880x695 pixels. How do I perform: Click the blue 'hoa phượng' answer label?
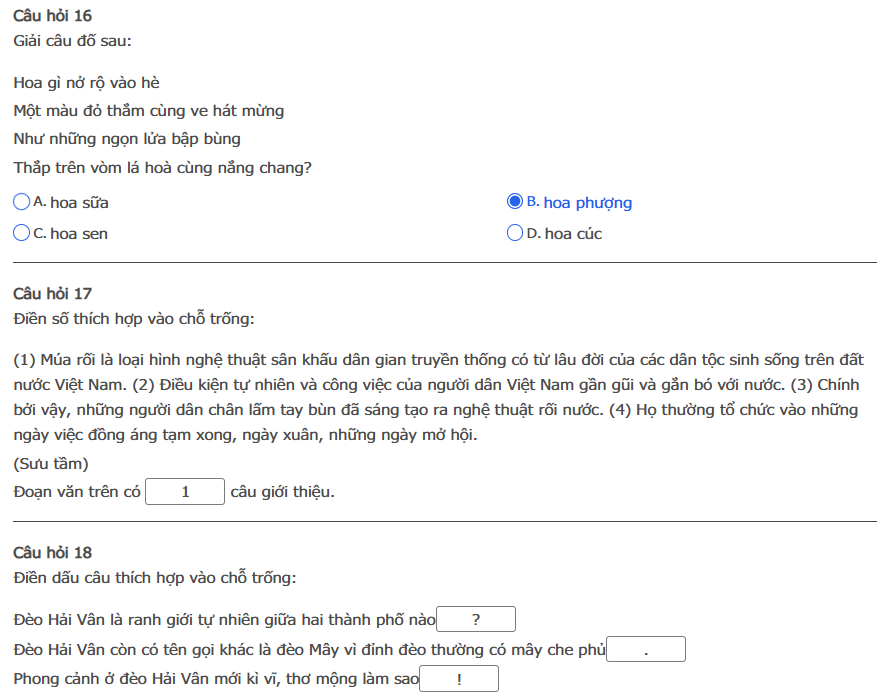(587, 203)
